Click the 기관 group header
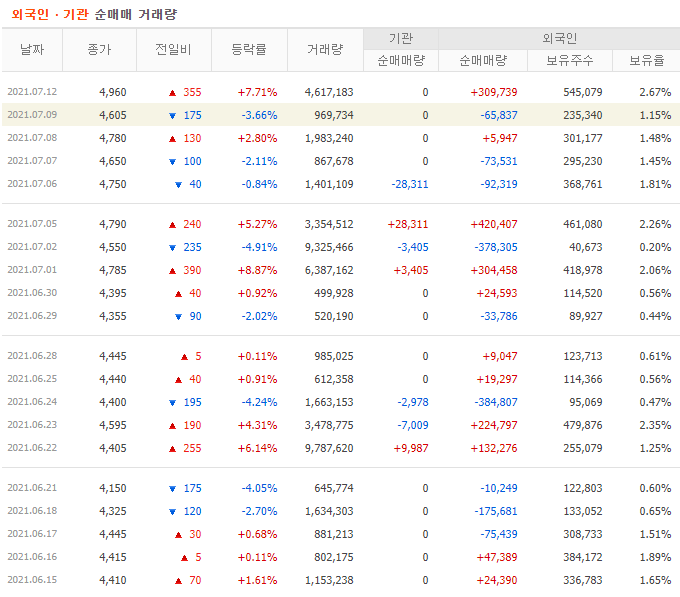This screenshot has width=680, height=597. click(x=401, y=39)
